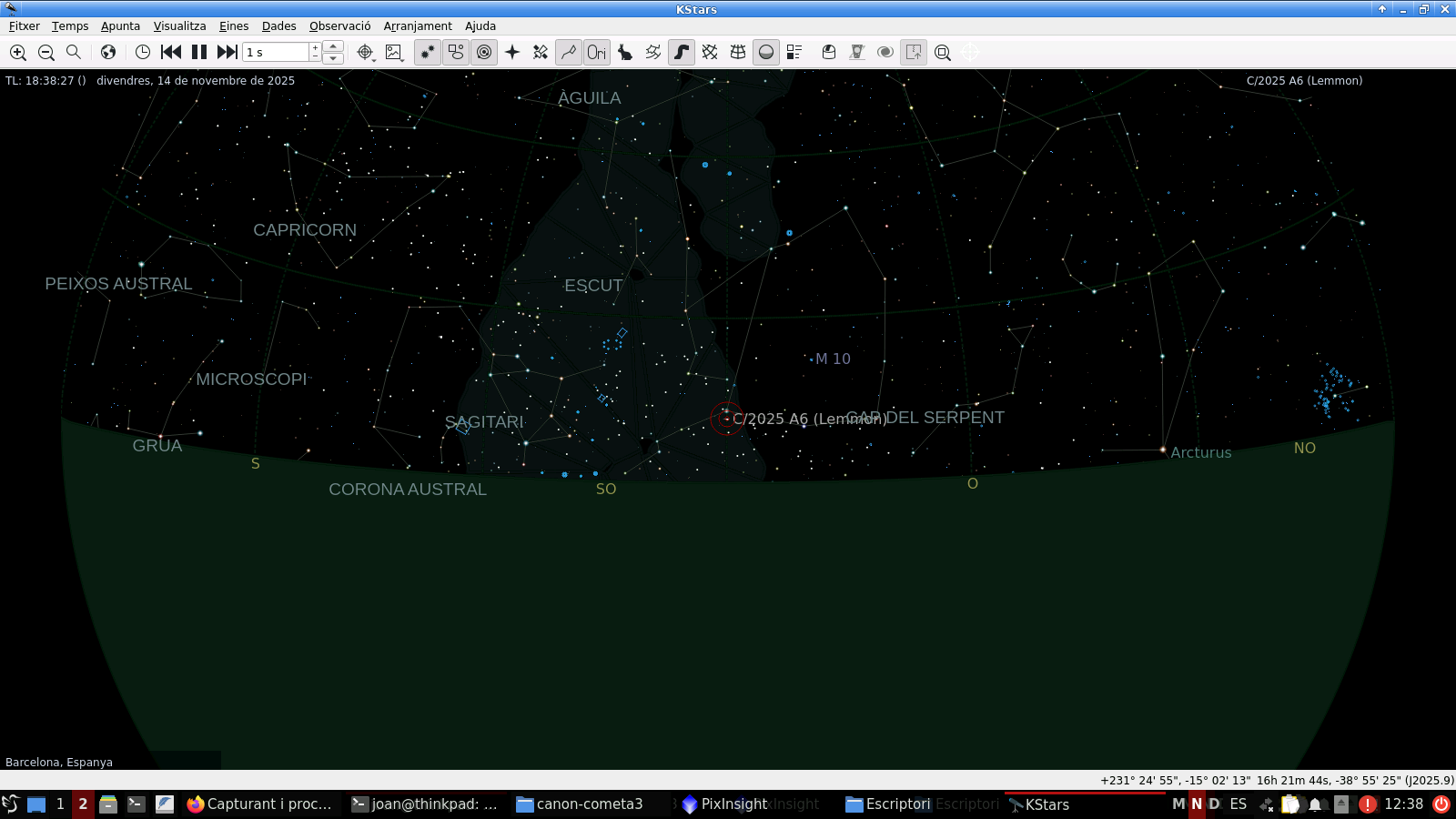Toggle the opaque ground horizon
The height and width of the screenshot is (819, 1456).
point(766,53)
